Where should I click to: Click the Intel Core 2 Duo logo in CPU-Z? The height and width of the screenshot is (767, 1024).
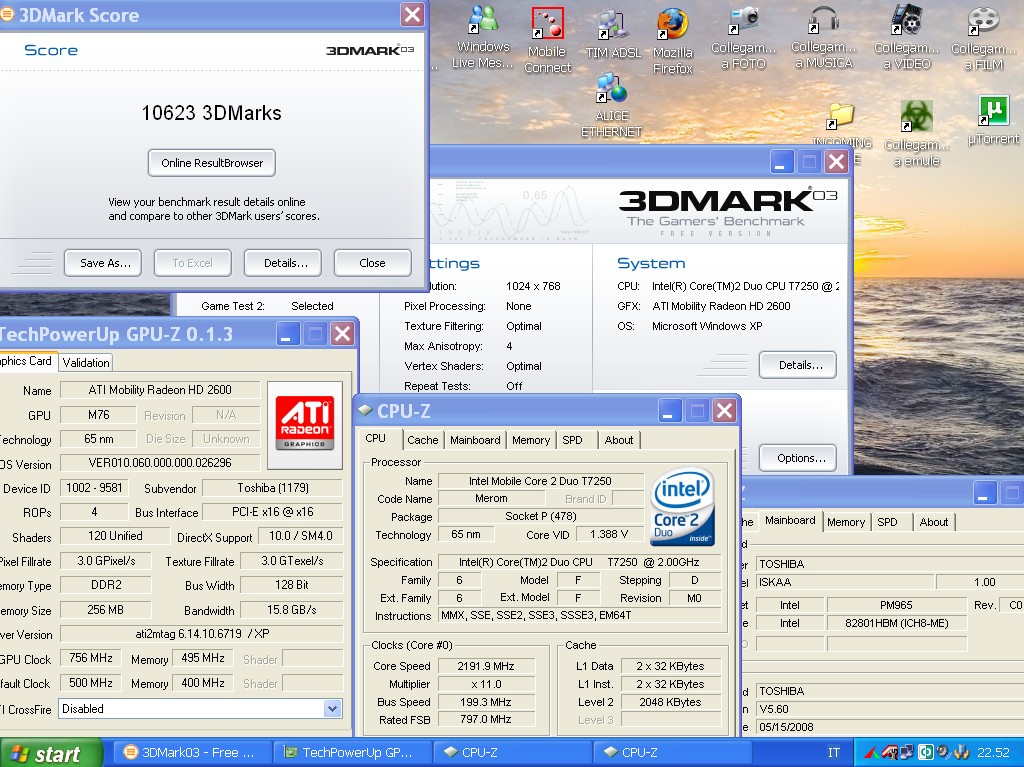click(682, 507)
